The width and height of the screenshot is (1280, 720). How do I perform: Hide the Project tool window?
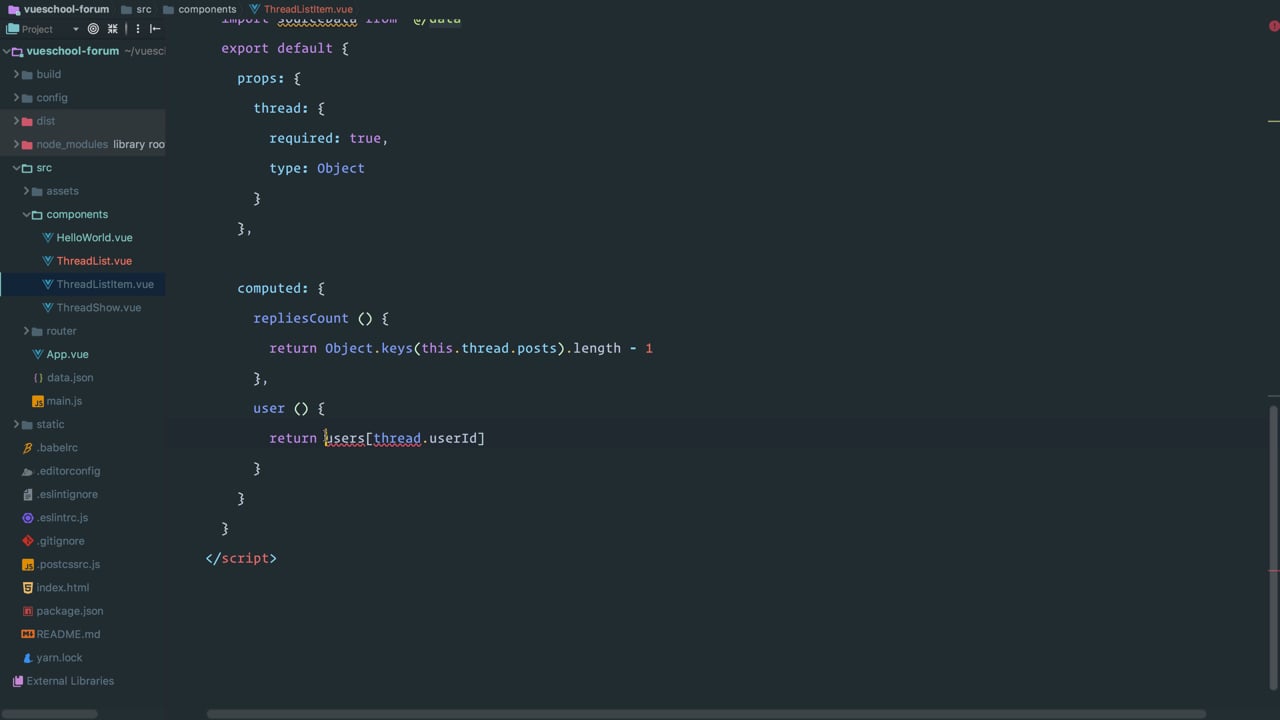tap(155, 29)
